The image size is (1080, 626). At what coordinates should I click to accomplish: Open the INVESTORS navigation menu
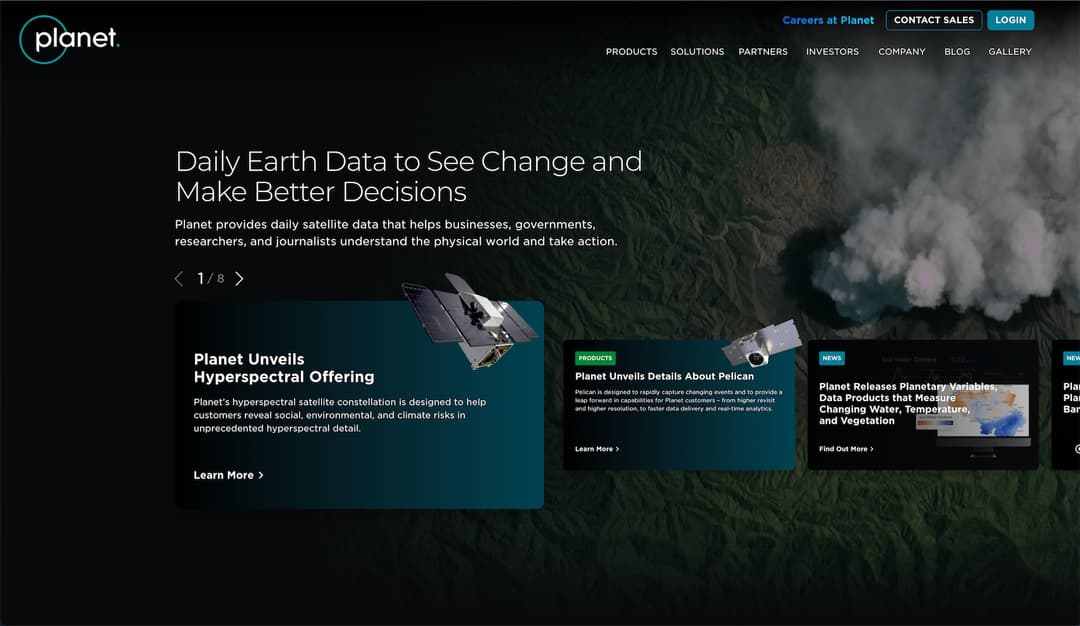pos(832,51)
